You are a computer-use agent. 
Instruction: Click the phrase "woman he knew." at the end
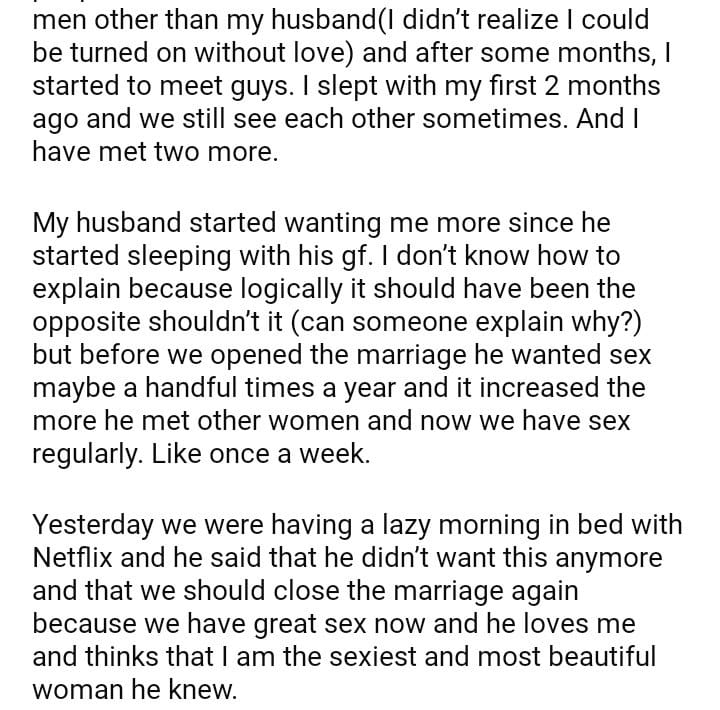[x=135, y=691]
